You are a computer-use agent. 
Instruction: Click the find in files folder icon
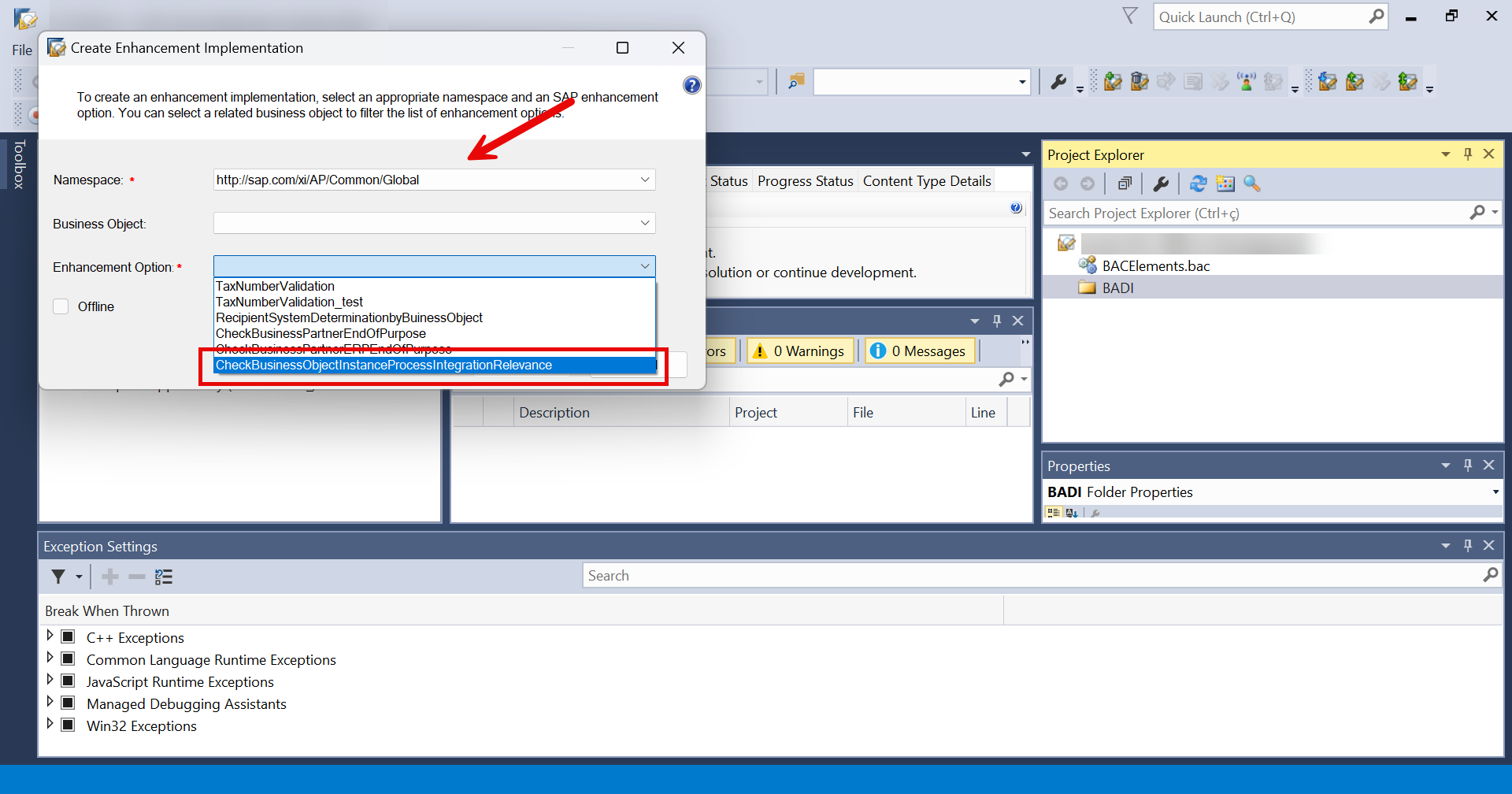click(x=796, y=82)
